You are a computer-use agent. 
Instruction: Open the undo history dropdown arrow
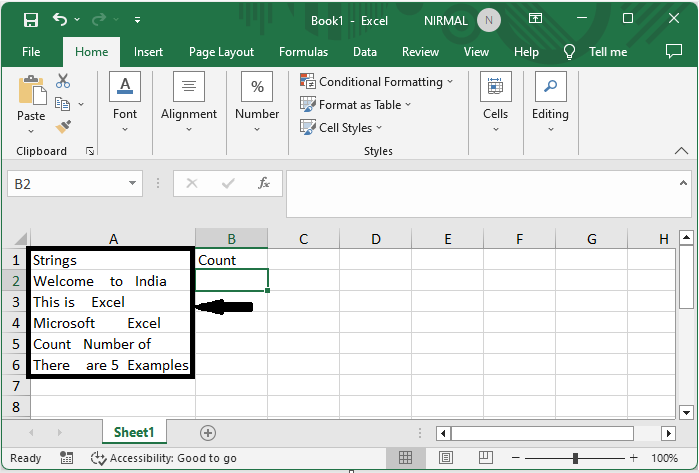pos(77,20)
